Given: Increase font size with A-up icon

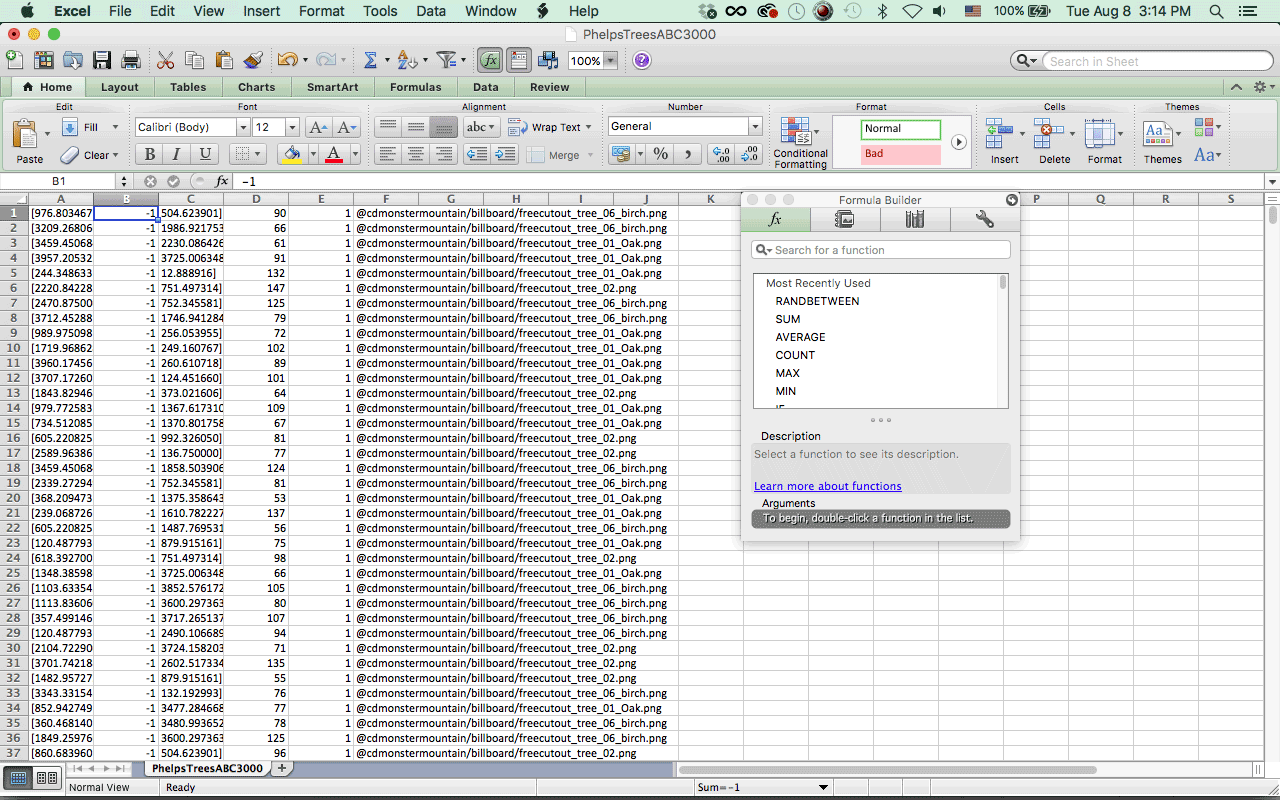Looking at the screenshot, I should [318, 127].
